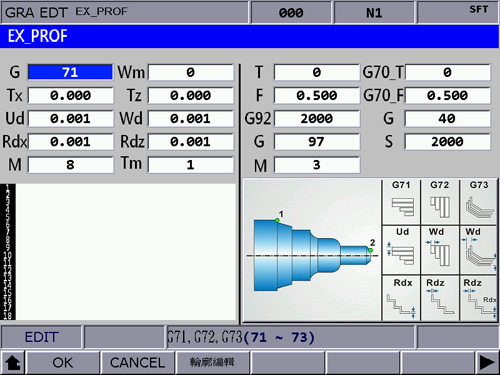This screenshot has width=500, height=375.
Task: Select the G73 cycle diagram icon
Action: 479,202
